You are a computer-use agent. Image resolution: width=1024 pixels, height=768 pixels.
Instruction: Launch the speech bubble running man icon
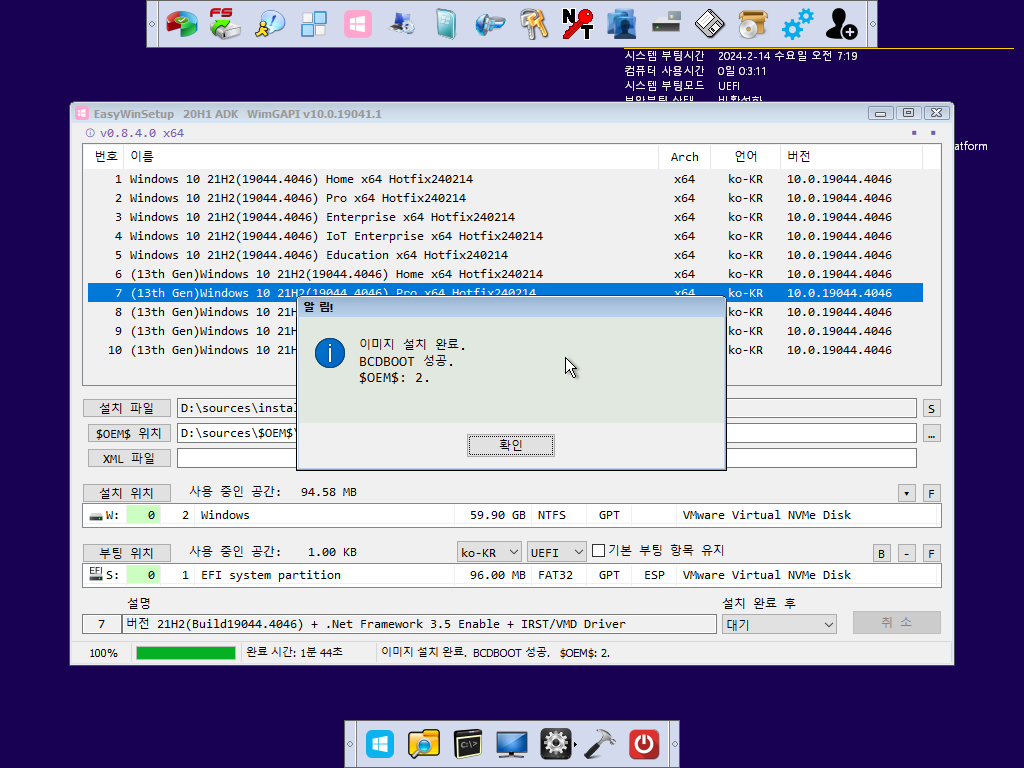point(270,24)
